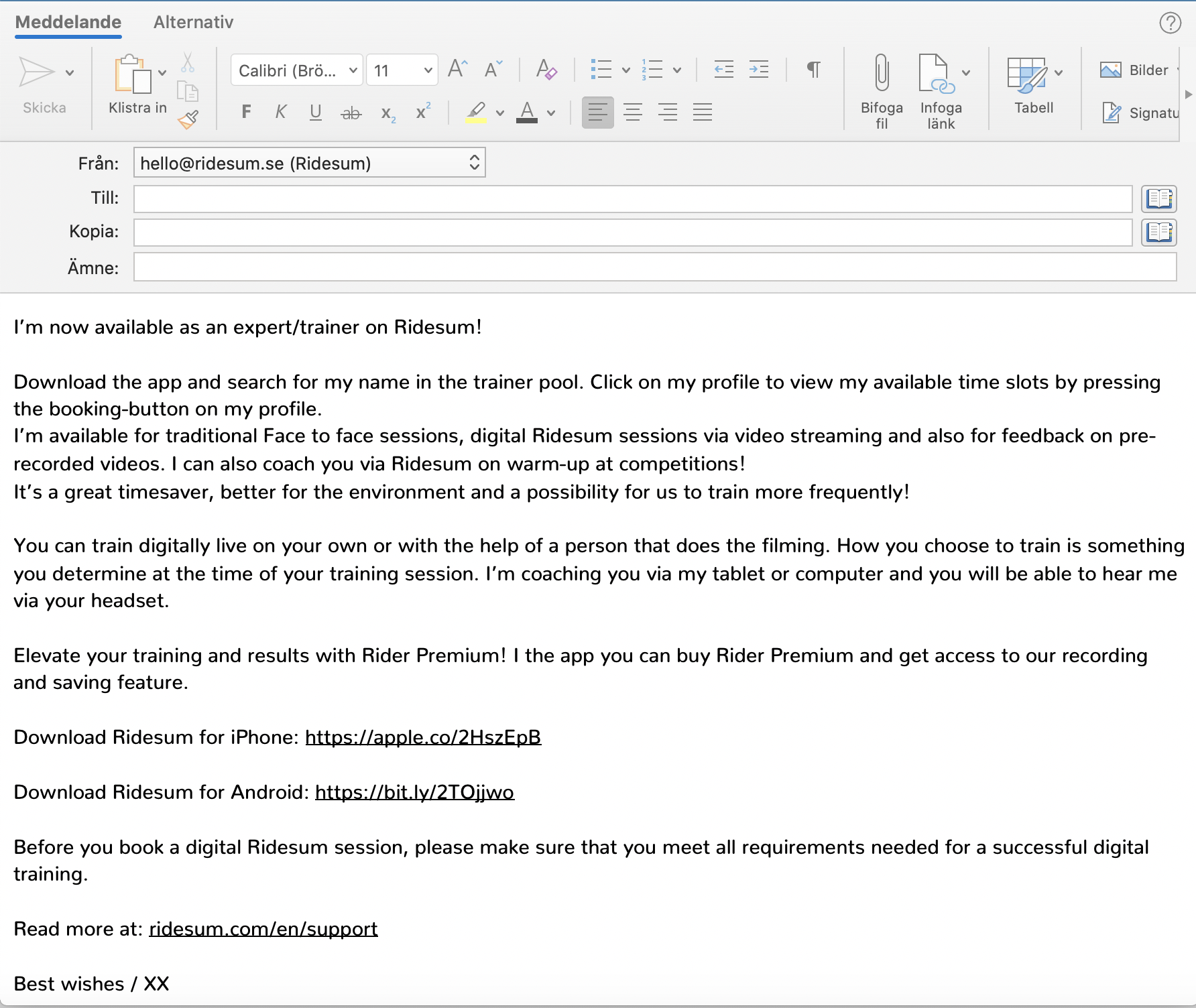
Task: Expand the Infoga länk options arrow
Action: [966, 72]
